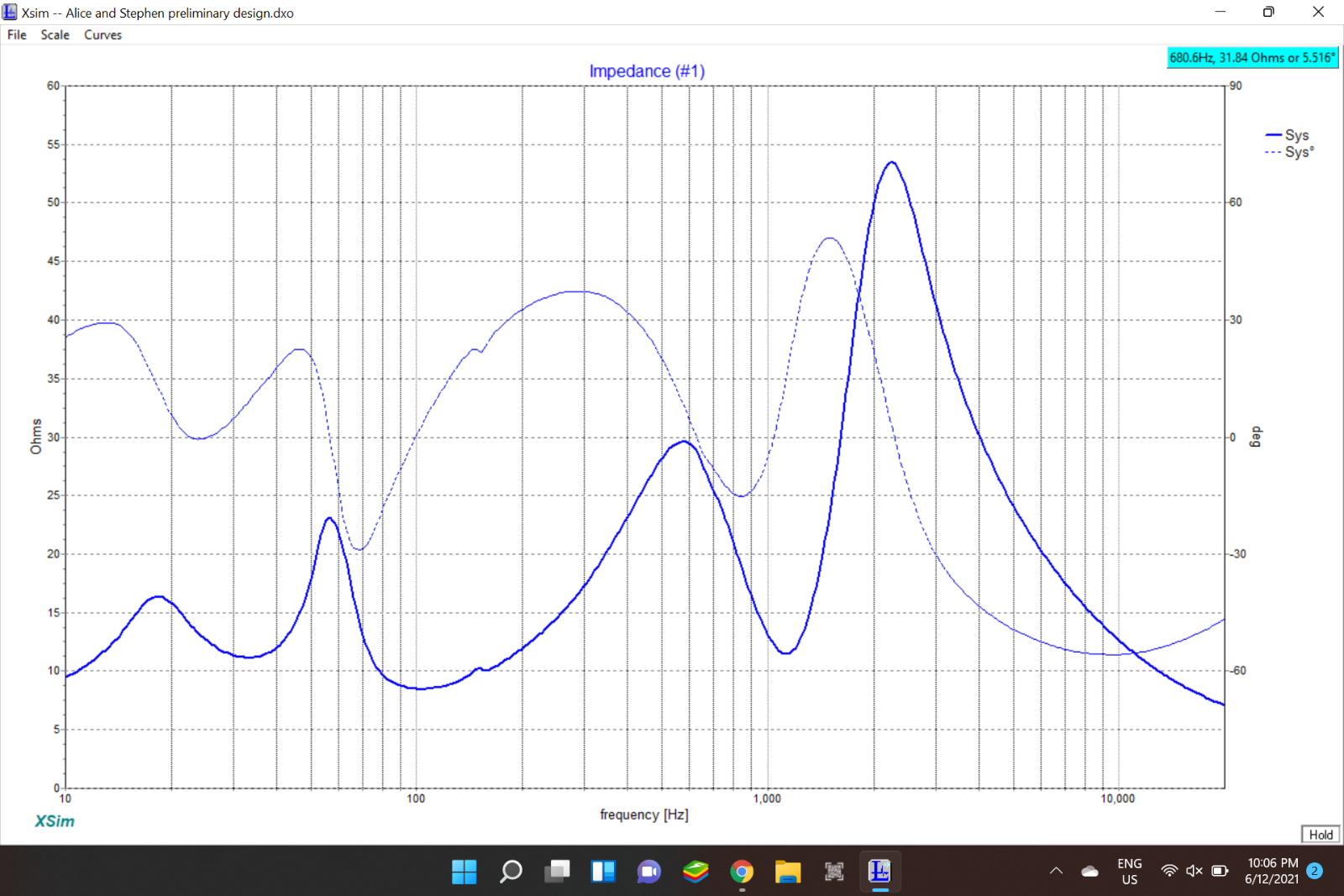Open File Explorer from the taskbar
The image size is (1344, 896).
(788, 872)
